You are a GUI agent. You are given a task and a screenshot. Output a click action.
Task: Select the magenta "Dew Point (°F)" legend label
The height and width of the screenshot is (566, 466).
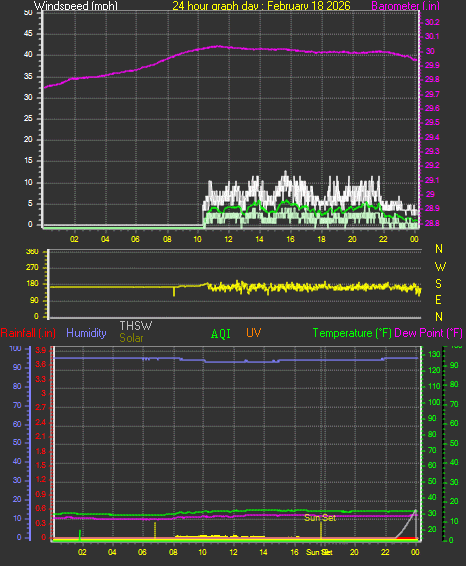point(428,333)
